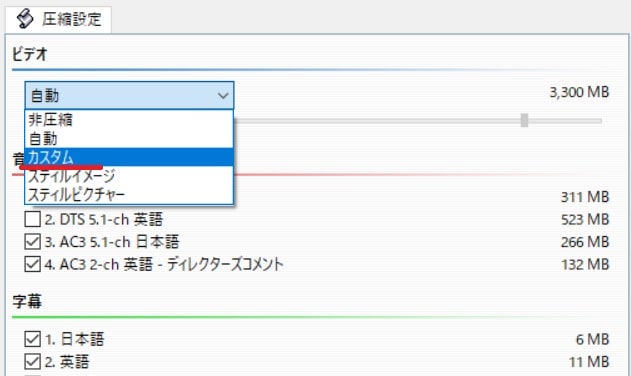The width and height of the screenshot is (631, 376).
Task: Click the 523 MB size of DTS track
Action: [585, 220]
